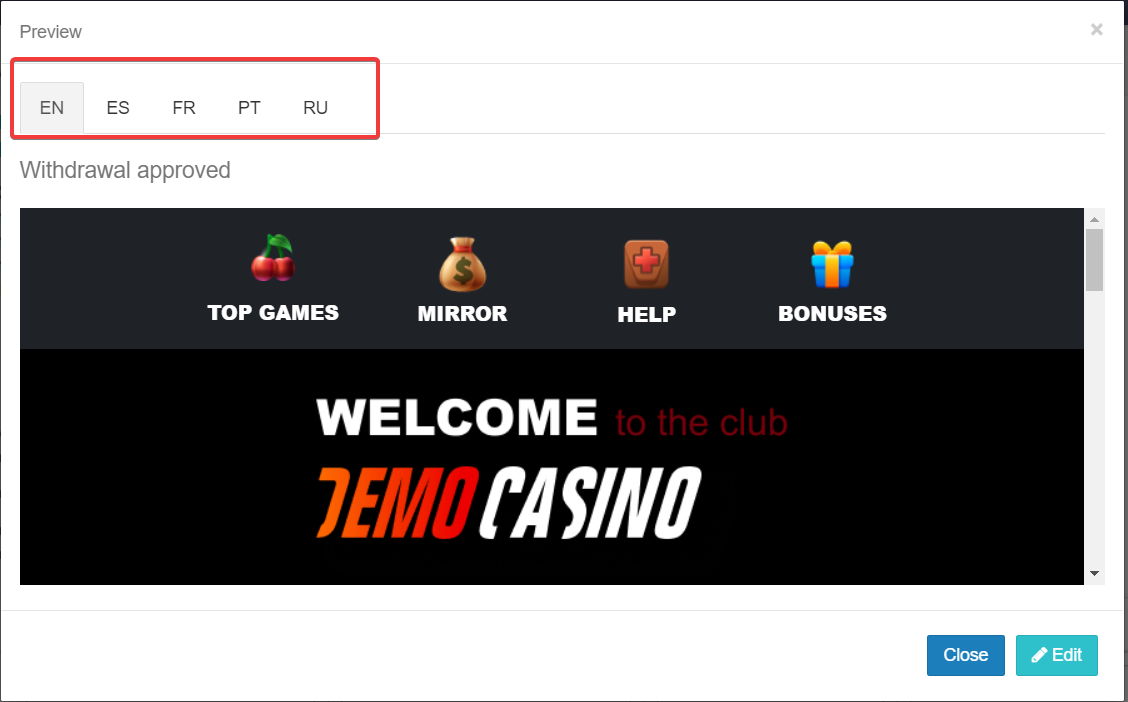The image size is (1128, 702).
Task: Open the TOP GAMES text link
Action: pyautogui.click(x=273, y=313)
